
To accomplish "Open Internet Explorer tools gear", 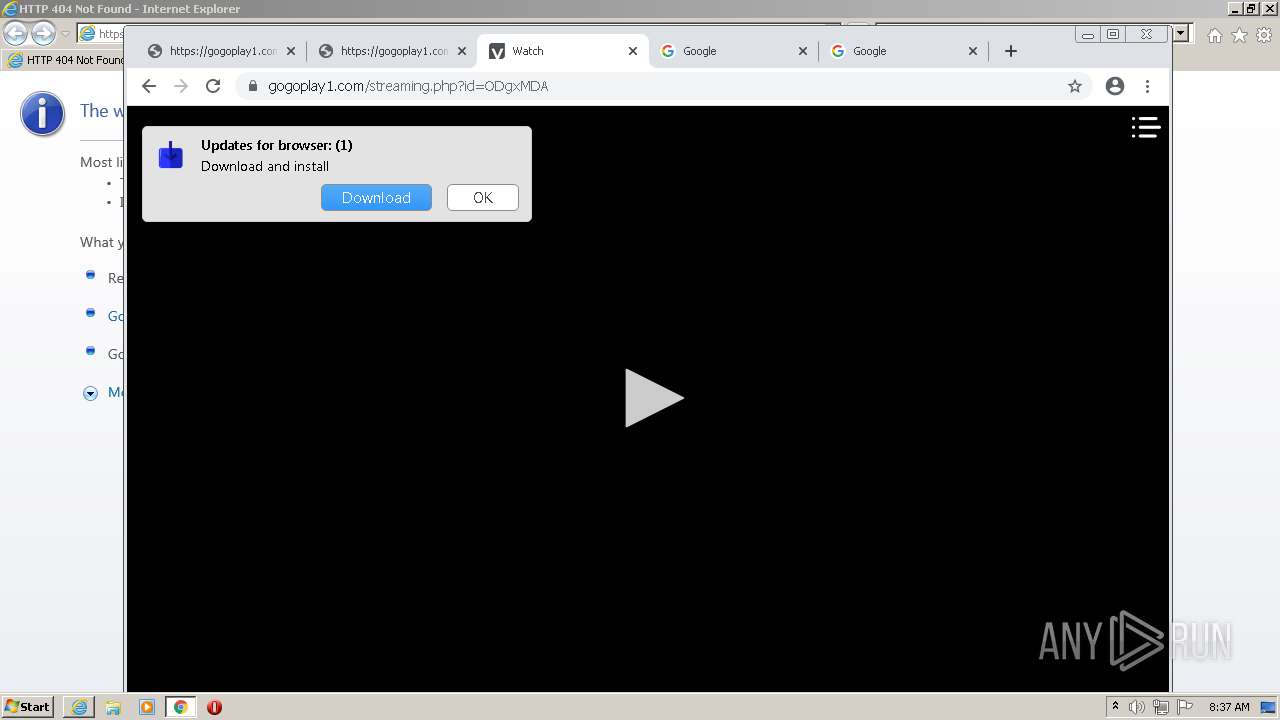I will [1264, 35].
